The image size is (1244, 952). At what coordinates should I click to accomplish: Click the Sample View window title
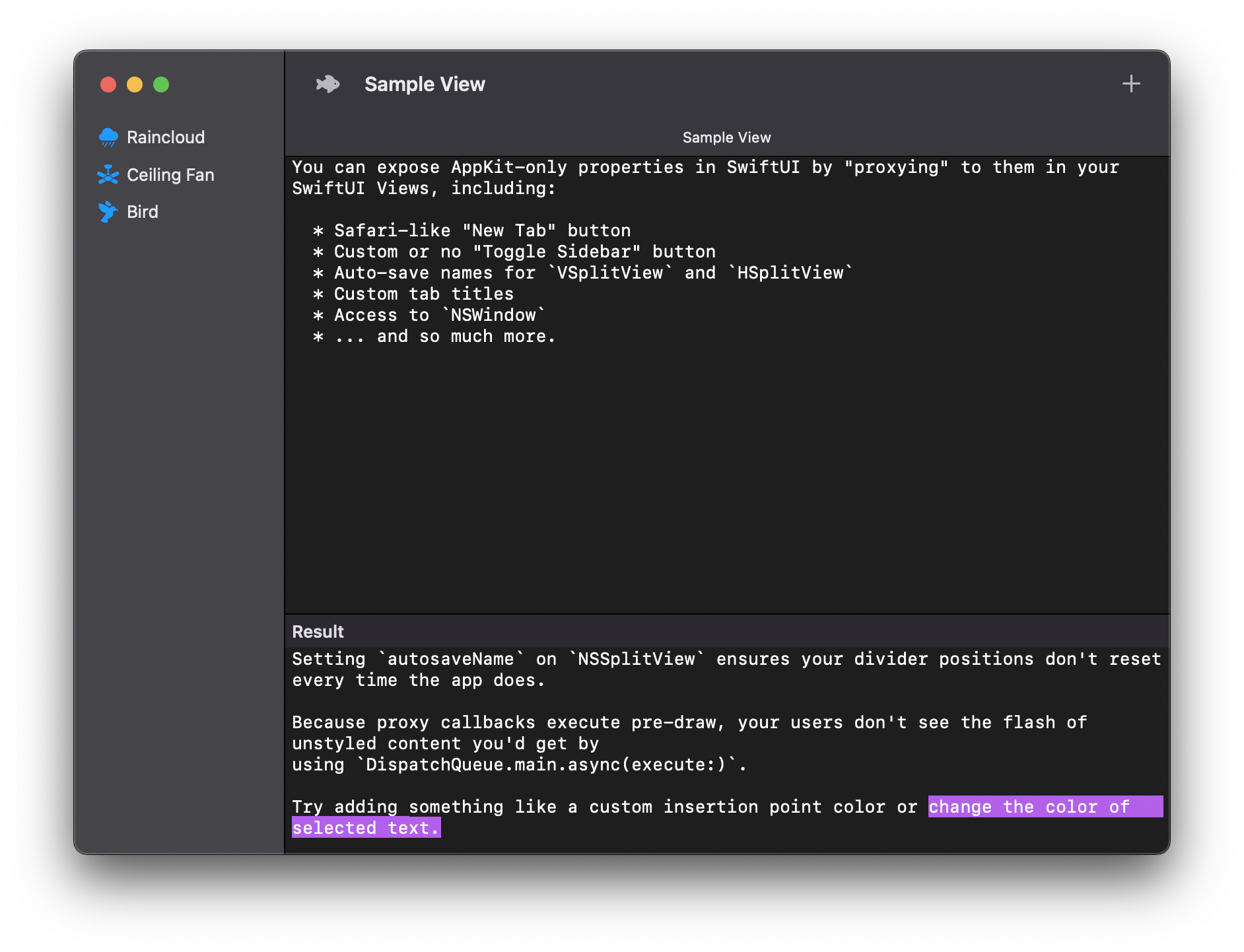coord(425,85)
